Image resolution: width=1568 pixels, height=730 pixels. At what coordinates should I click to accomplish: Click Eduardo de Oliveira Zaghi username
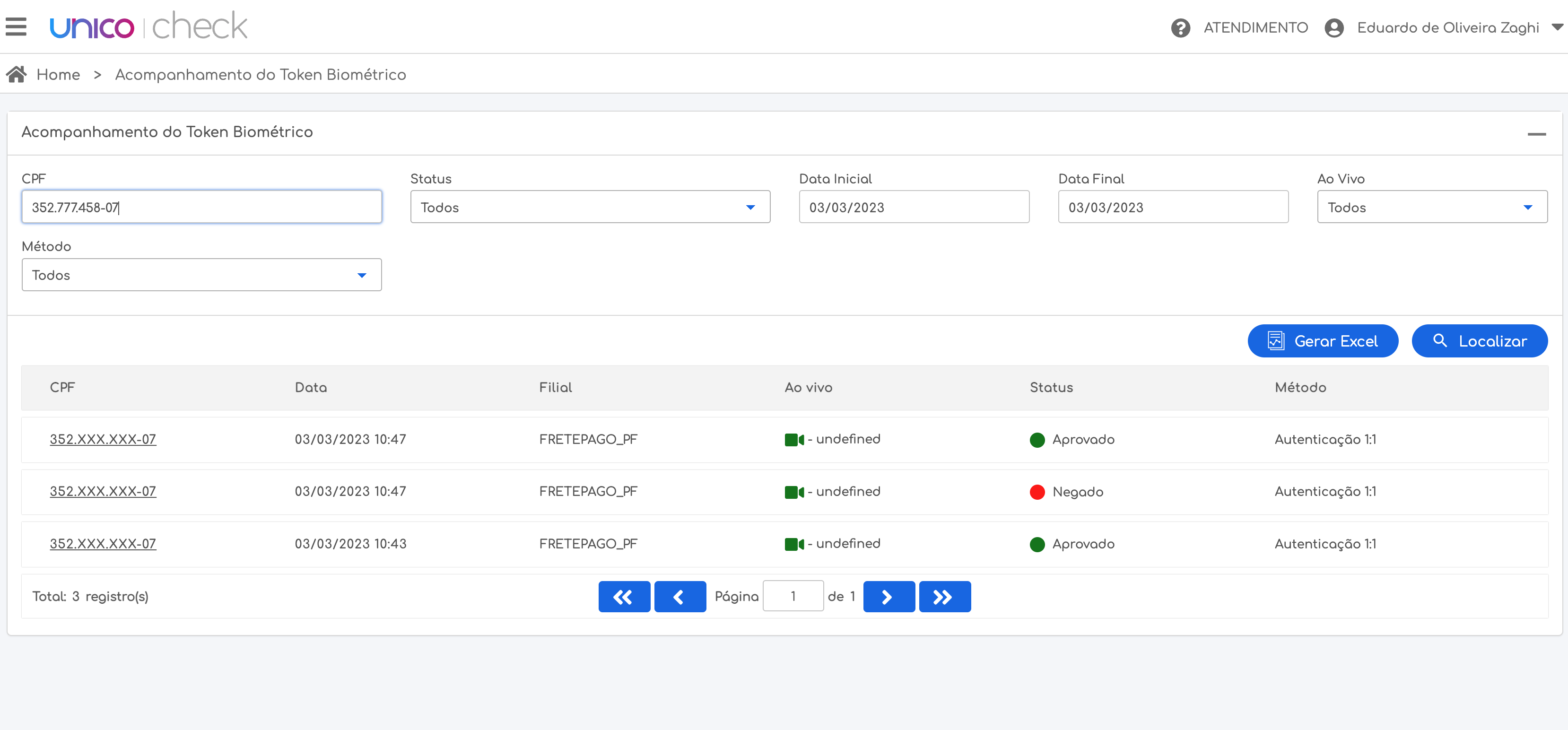click(1448, 28)
